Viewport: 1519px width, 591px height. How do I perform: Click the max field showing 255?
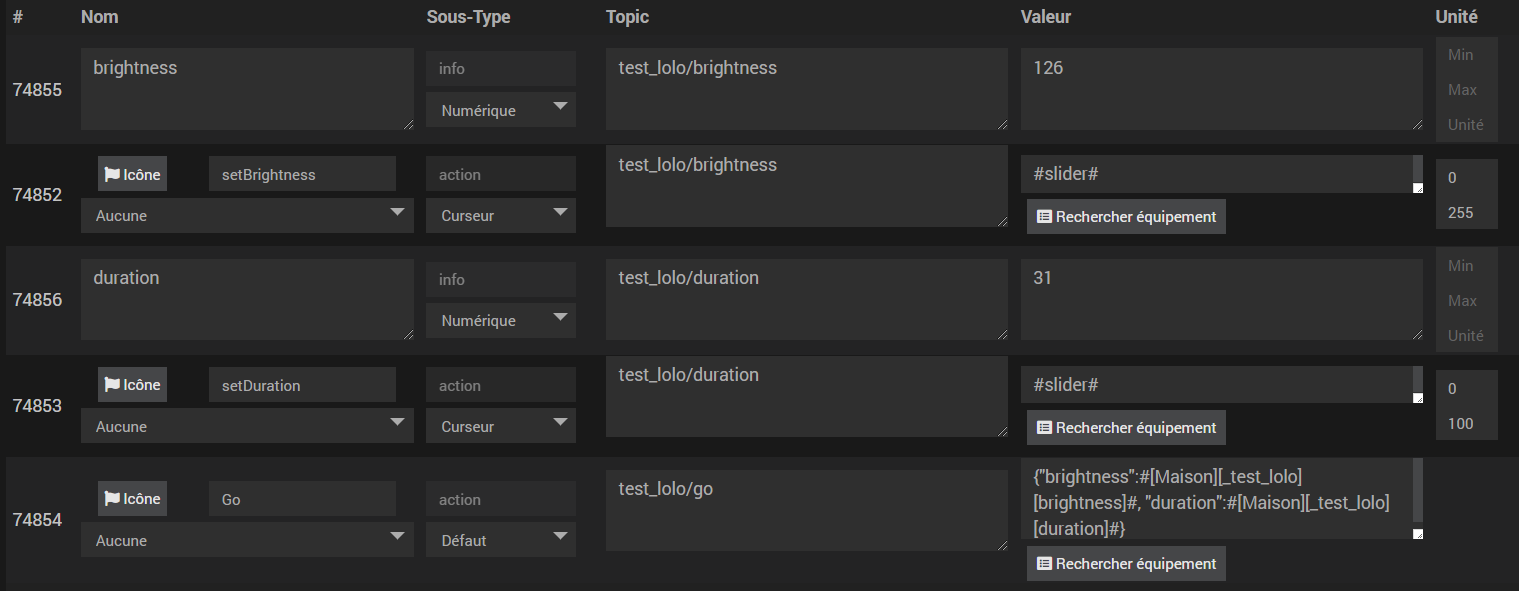1466,213
